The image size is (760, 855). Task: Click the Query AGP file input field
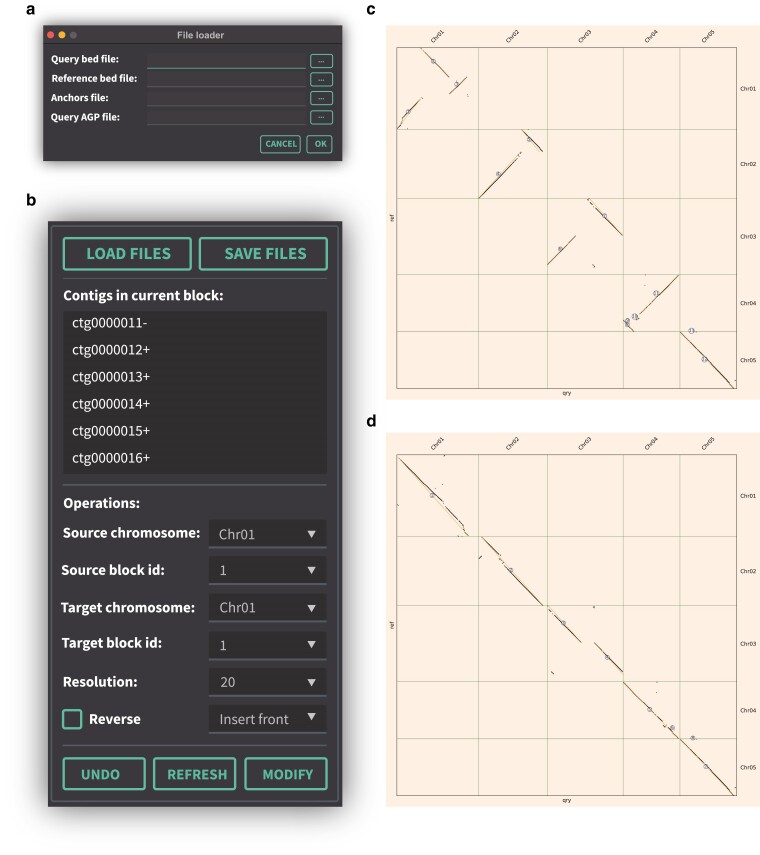(x=226, y=117)
